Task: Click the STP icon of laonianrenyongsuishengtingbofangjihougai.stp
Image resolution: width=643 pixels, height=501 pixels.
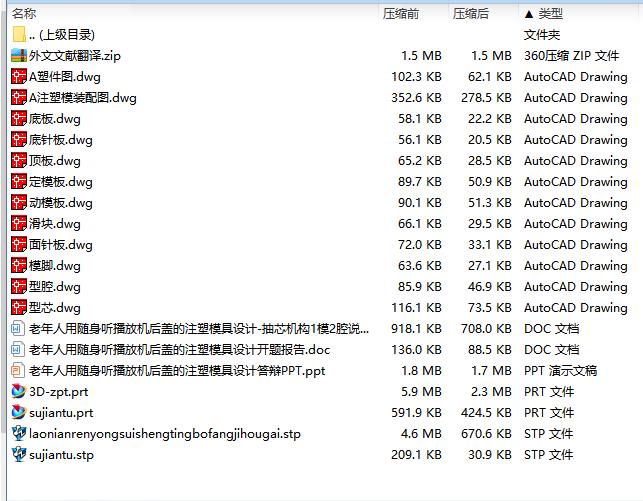Action: pyautogui.click(x=19, y=433)
